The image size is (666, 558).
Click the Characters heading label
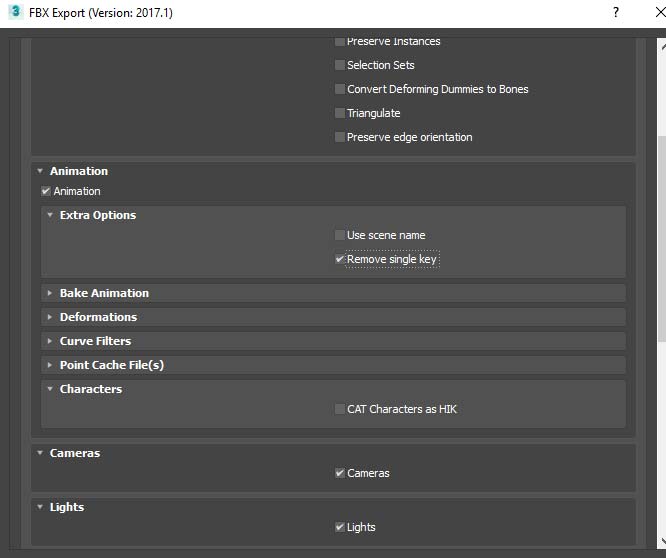91,389
